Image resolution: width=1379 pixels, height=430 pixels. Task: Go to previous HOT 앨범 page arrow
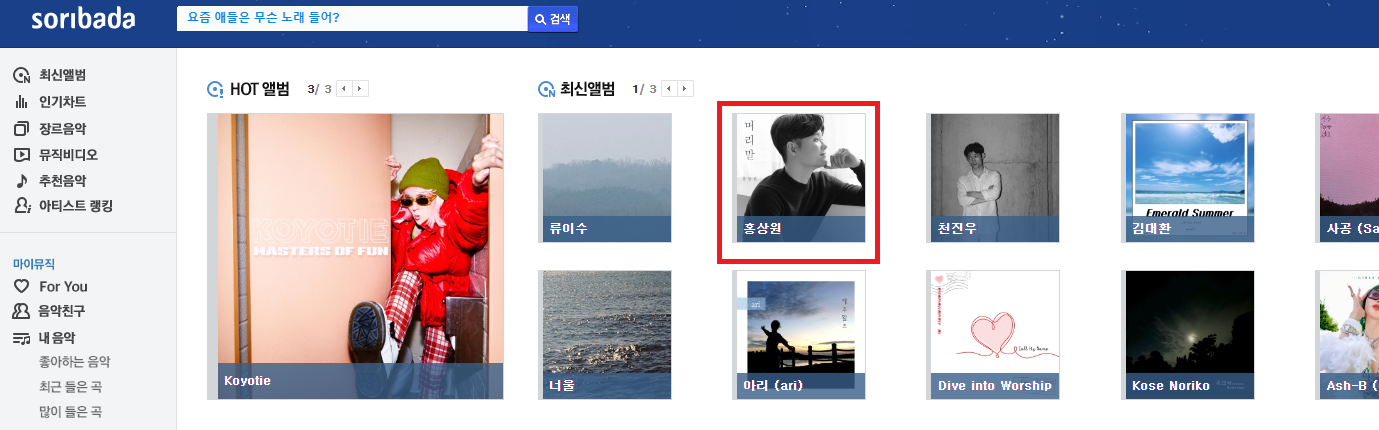point(344,89)
